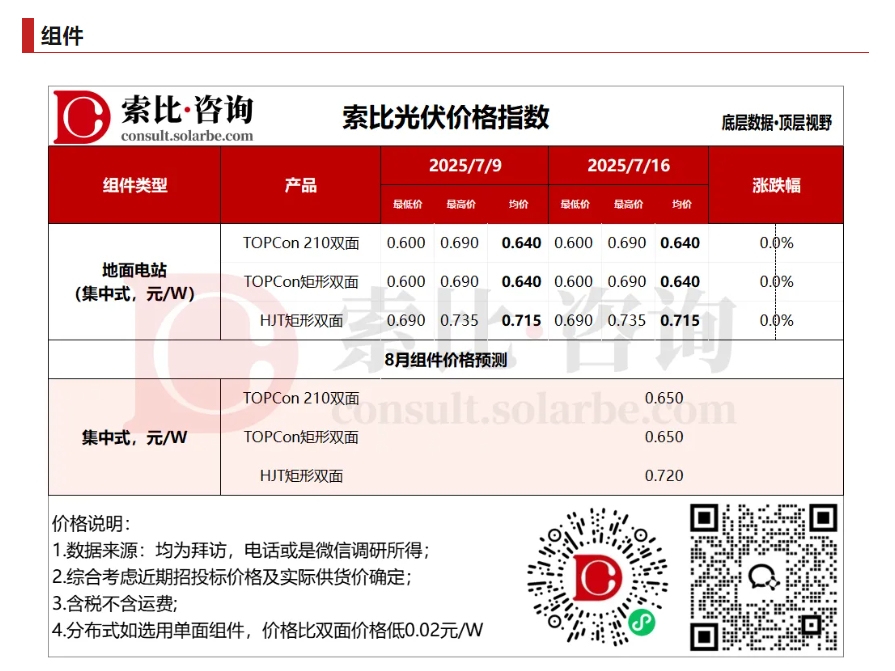The height and width of the screenshot is (671, 895).
Task: Click the 产品 column header
Action: tap(301, 185)
